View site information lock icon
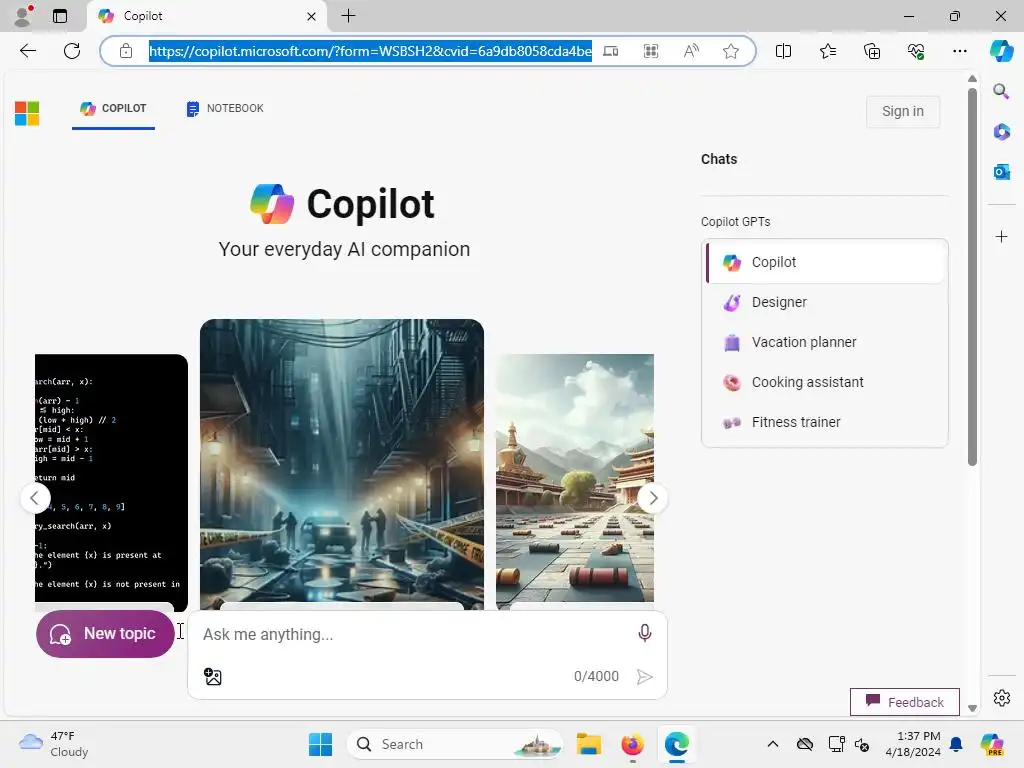 (x=126, y=51)
